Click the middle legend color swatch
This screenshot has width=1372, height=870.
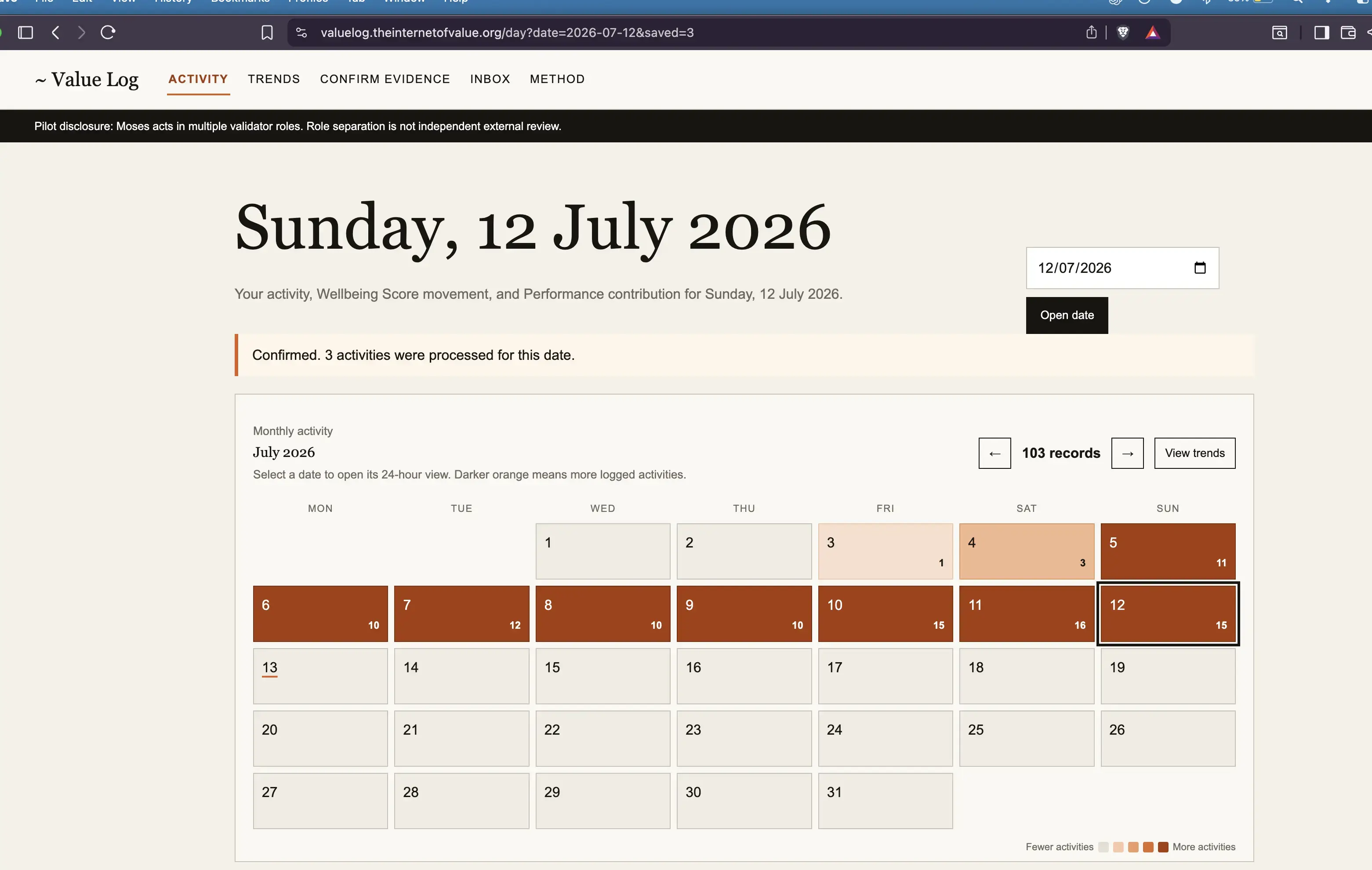pyautogui.click(x=1133, y=847)
